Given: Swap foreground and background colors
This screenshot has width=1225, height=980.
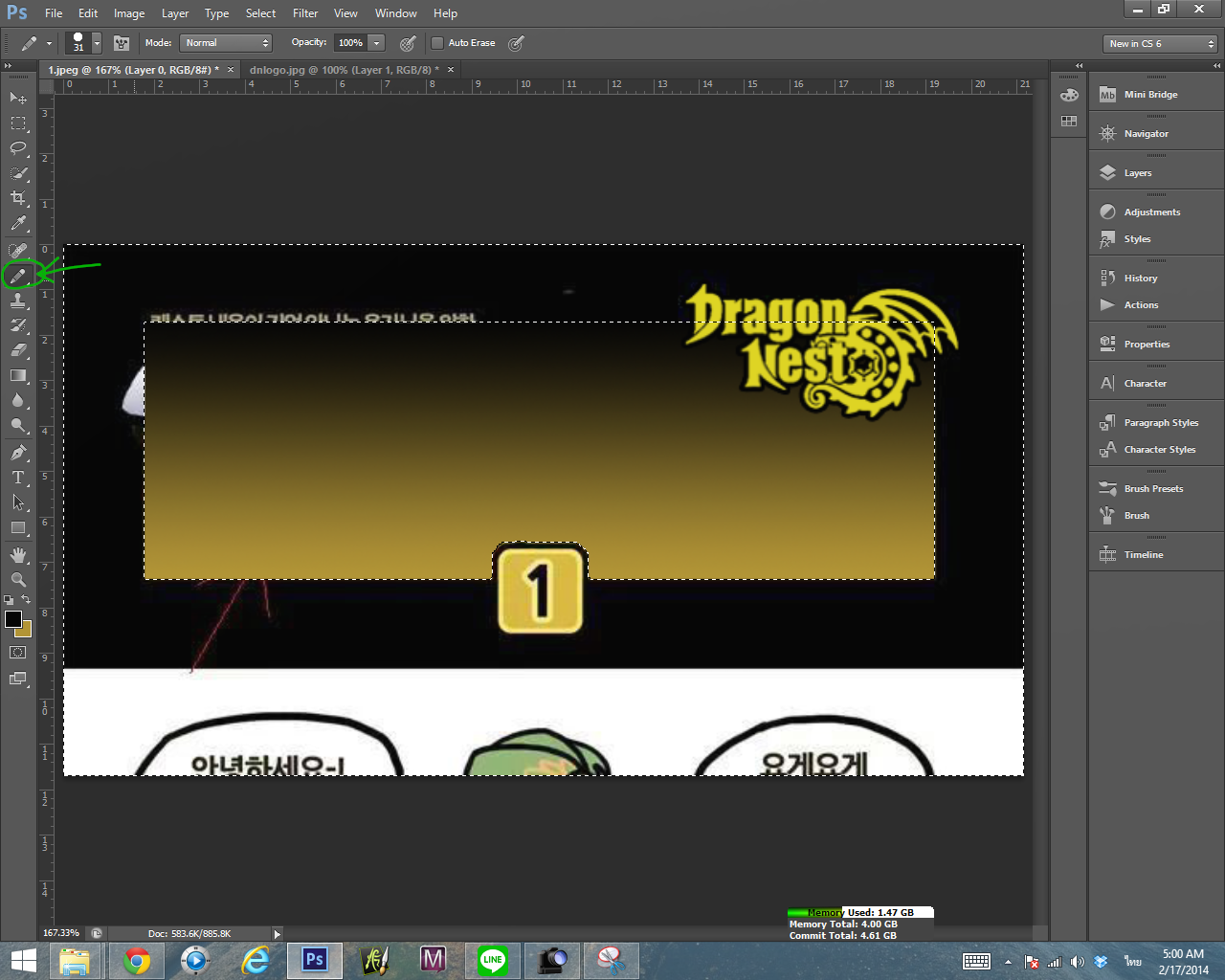Looking at the screenshot, I should coord(26,600).
